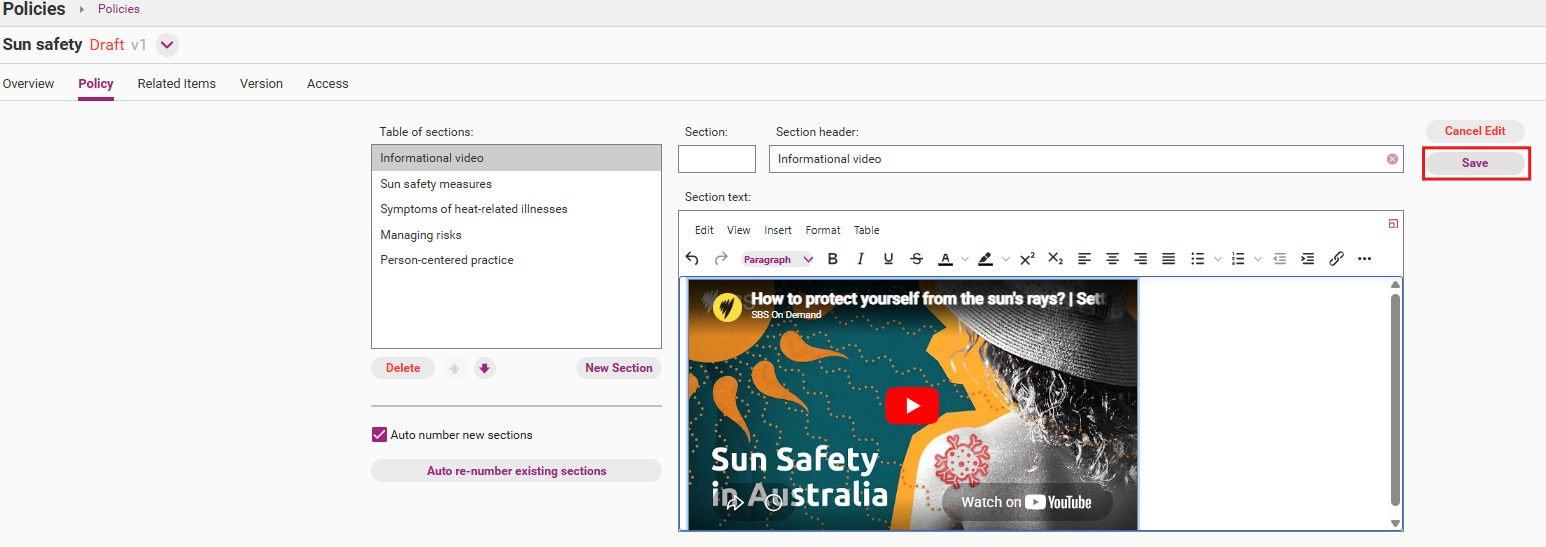Viewport: 1546px width, 547px height.
Task: Switch to the Related Items tab
Action: tap(177, 84)
